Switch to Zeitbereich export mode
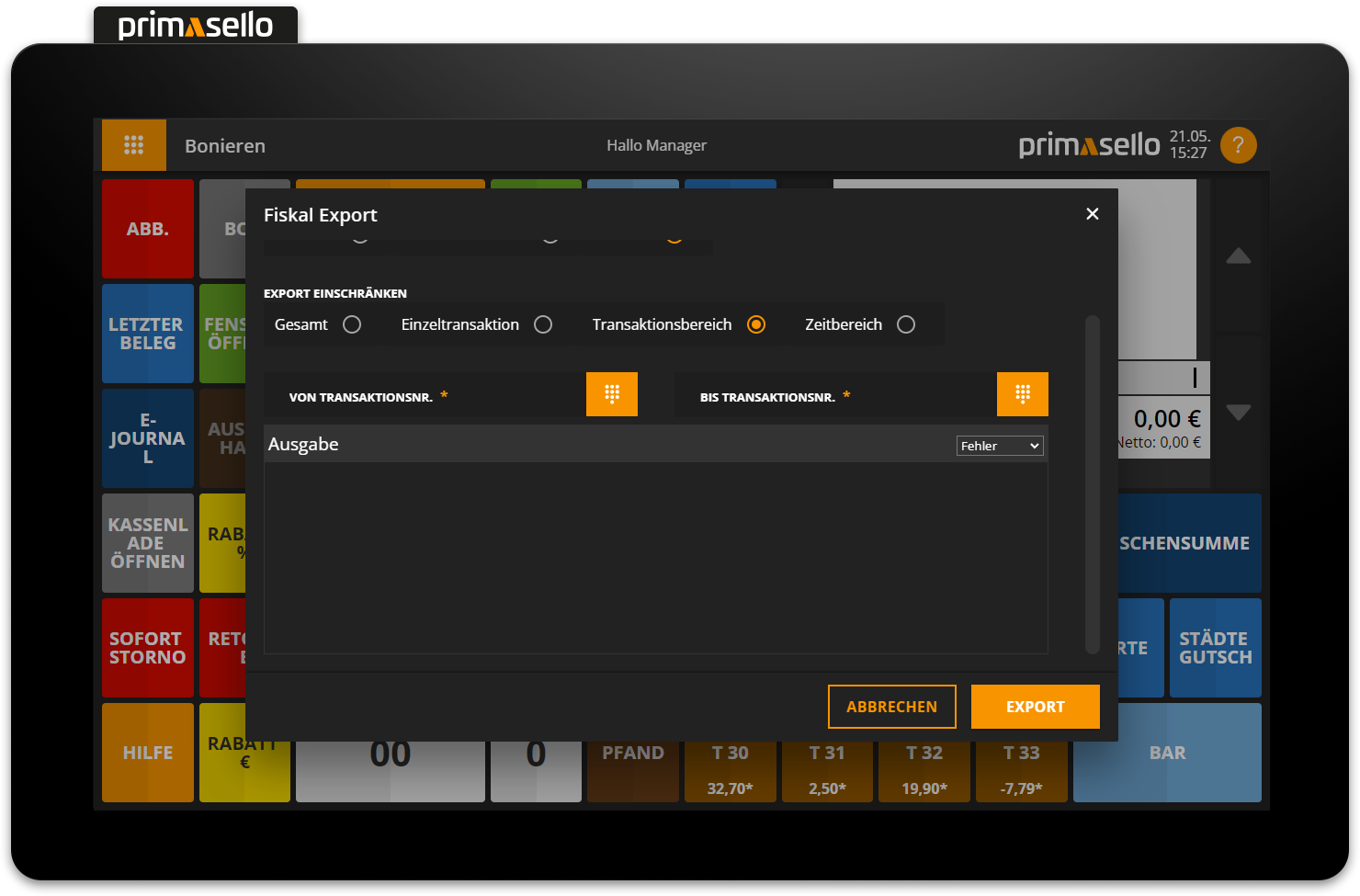 pyautogui.click(x=906, y=323)
